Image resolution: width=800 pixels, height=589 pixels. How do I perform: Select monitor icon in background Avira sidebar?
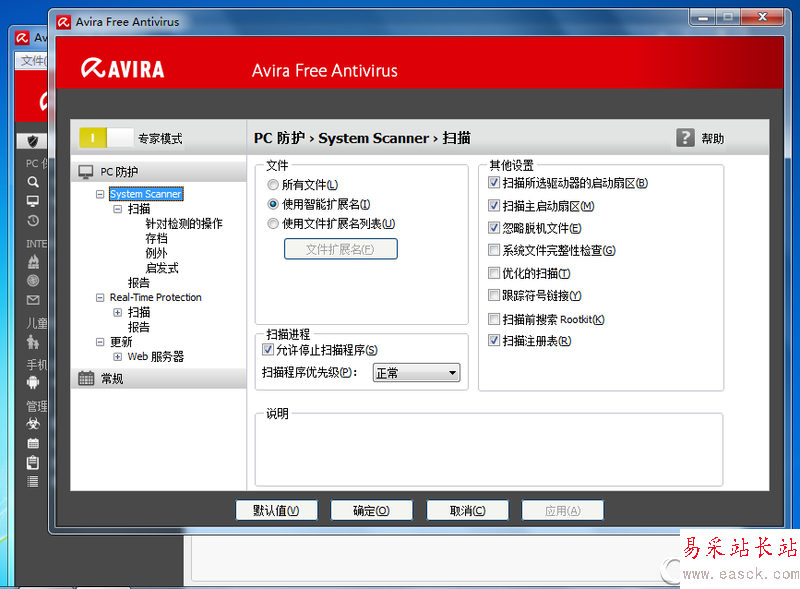coord(33,201)
